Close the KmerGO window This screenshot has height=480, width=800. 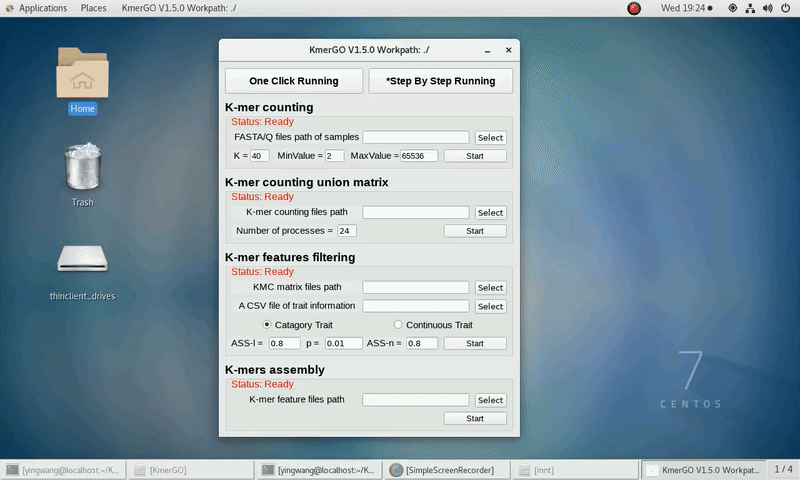point(509,50)
